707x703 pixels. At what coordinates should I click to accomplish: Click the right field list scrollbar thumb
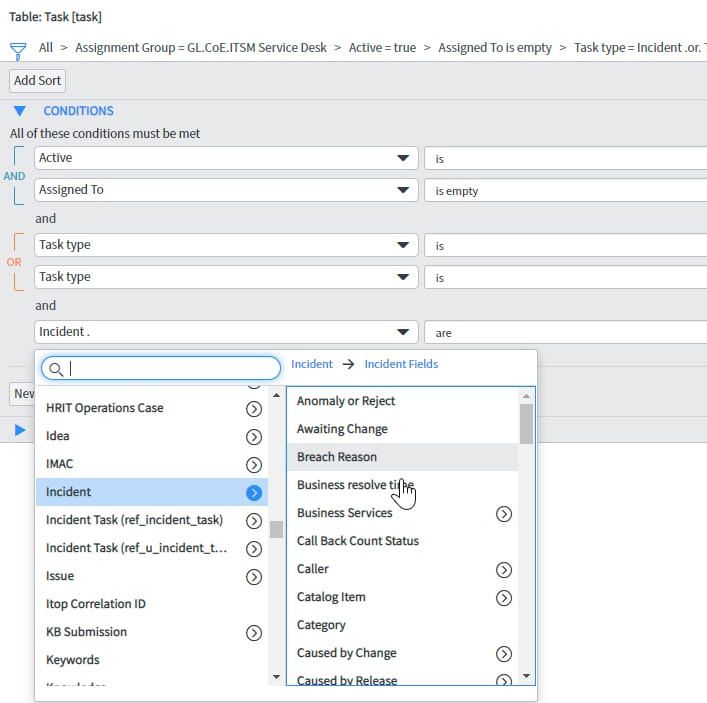[526, 422]
